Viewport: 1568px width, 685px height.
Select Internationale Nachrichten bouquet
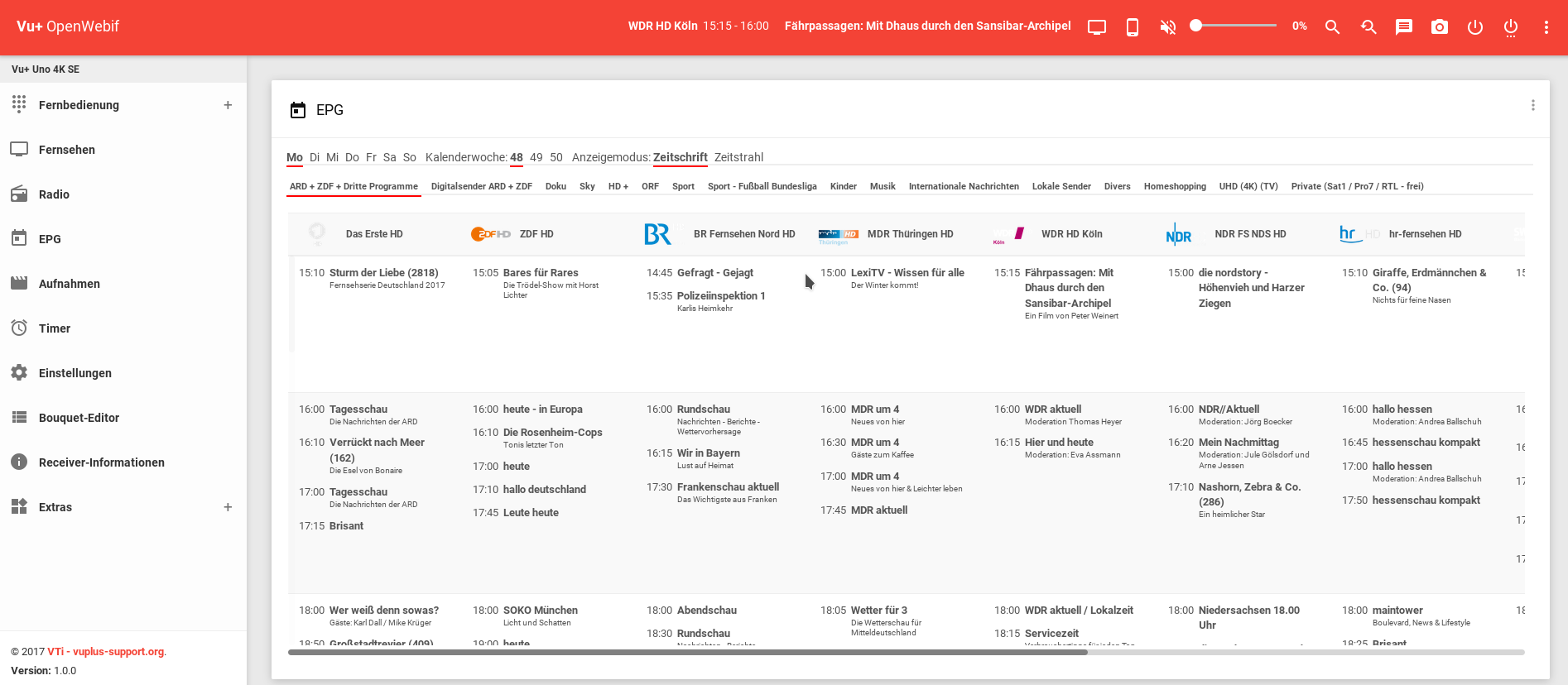pos(964,186)
